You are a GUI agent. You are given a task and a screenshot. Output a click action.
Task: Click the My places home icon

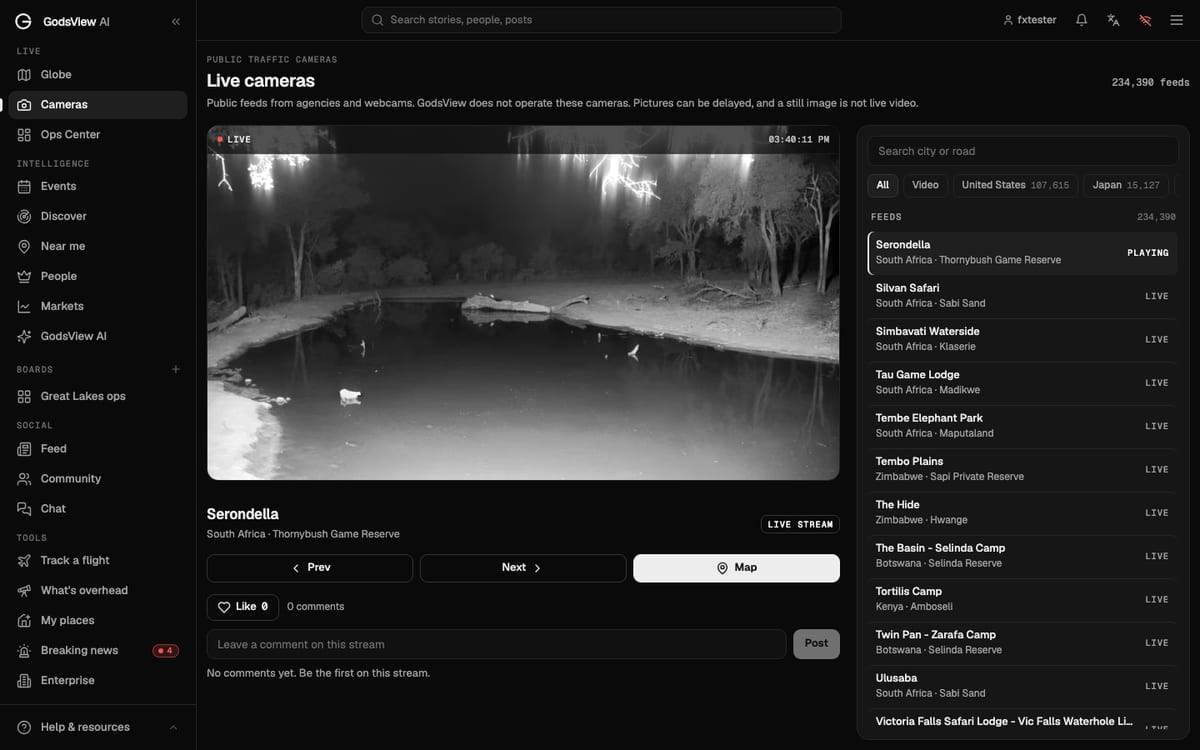25,621
